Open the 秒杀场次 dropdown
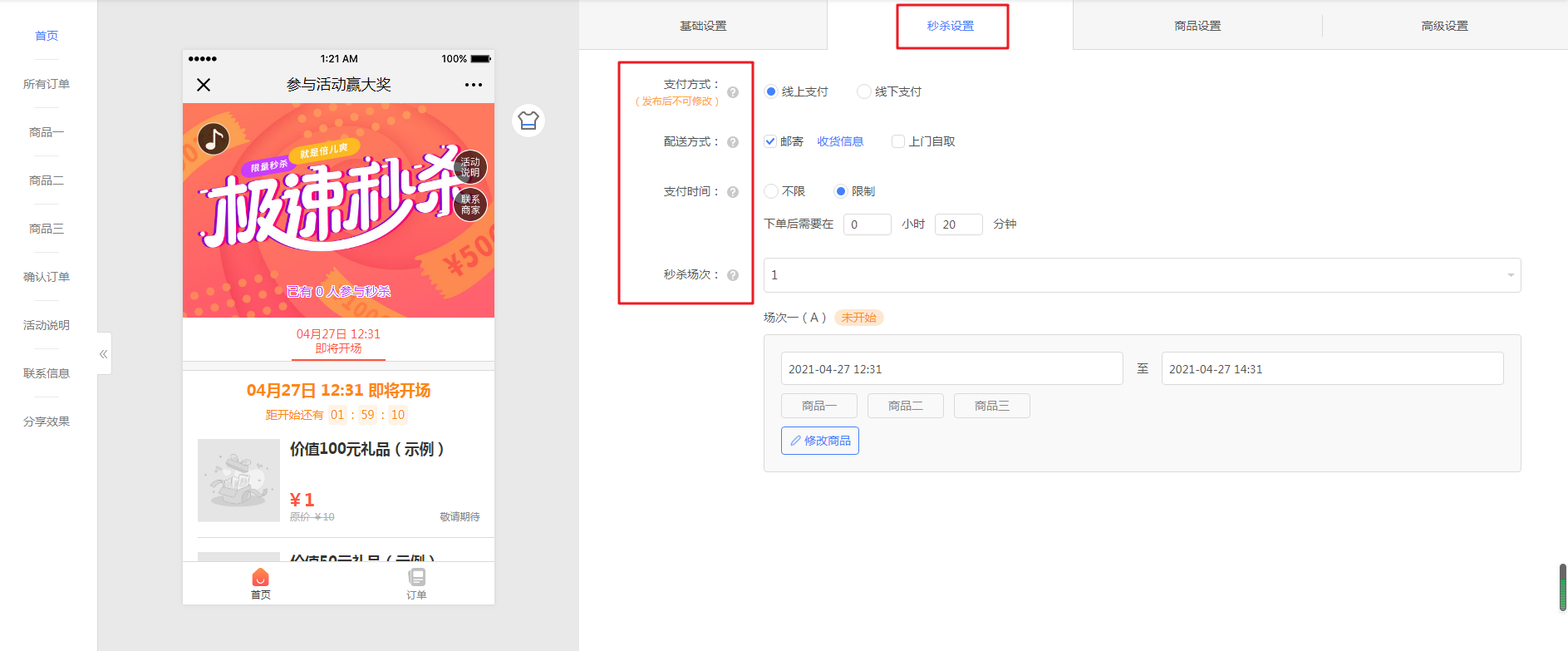The width and height of the screenshot is (1568, 651). point(1142,275)
